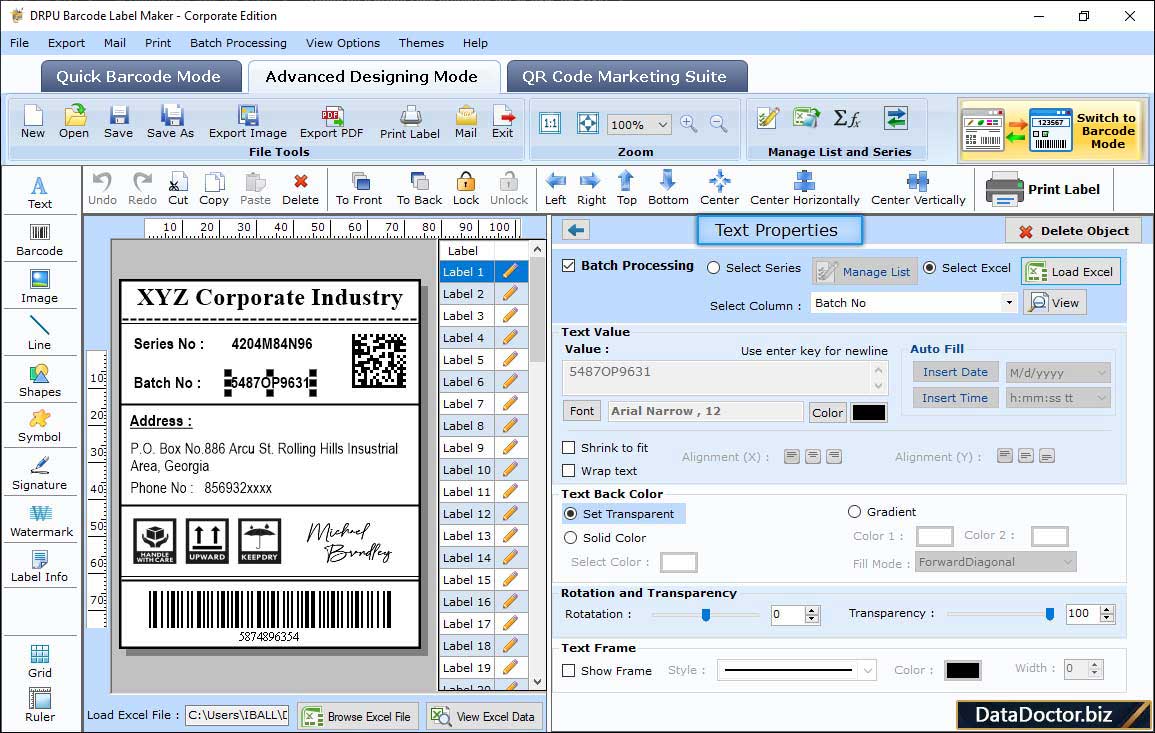Screen dimensions: 1155x733
Task: Click Print Label in File Tools
Action: [x=410, y=122]
